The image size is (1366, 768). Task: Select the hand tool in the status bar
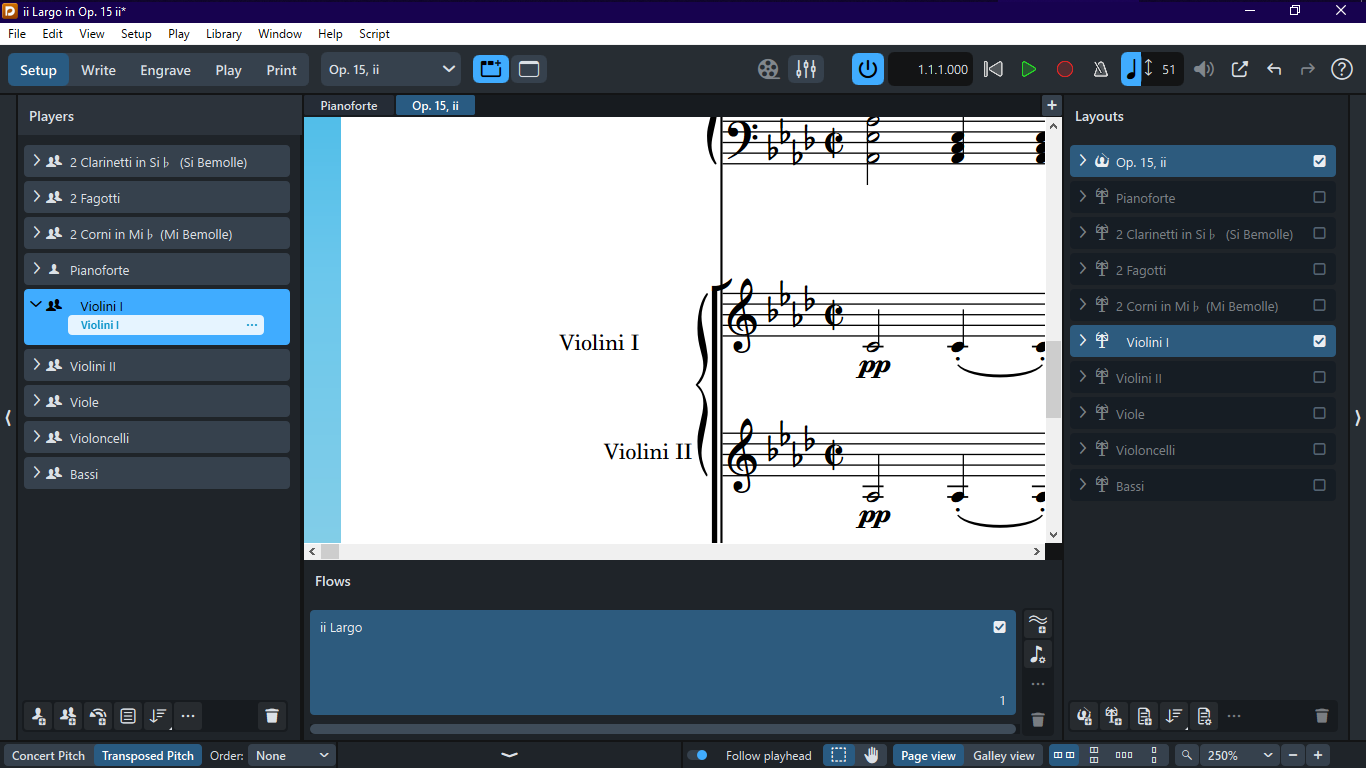click(x=871, y=755)
